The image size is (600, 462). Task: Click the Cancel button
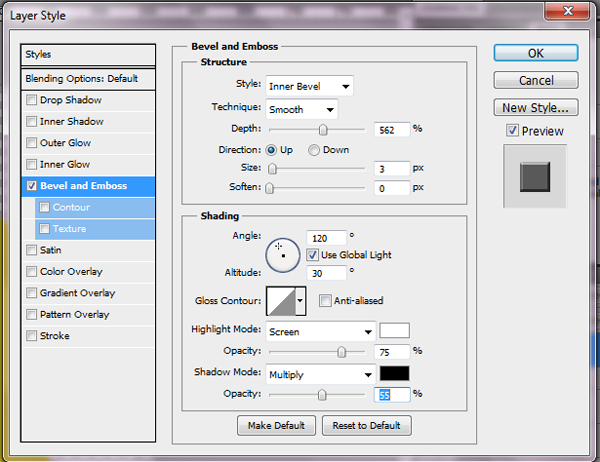coord(536,80)
